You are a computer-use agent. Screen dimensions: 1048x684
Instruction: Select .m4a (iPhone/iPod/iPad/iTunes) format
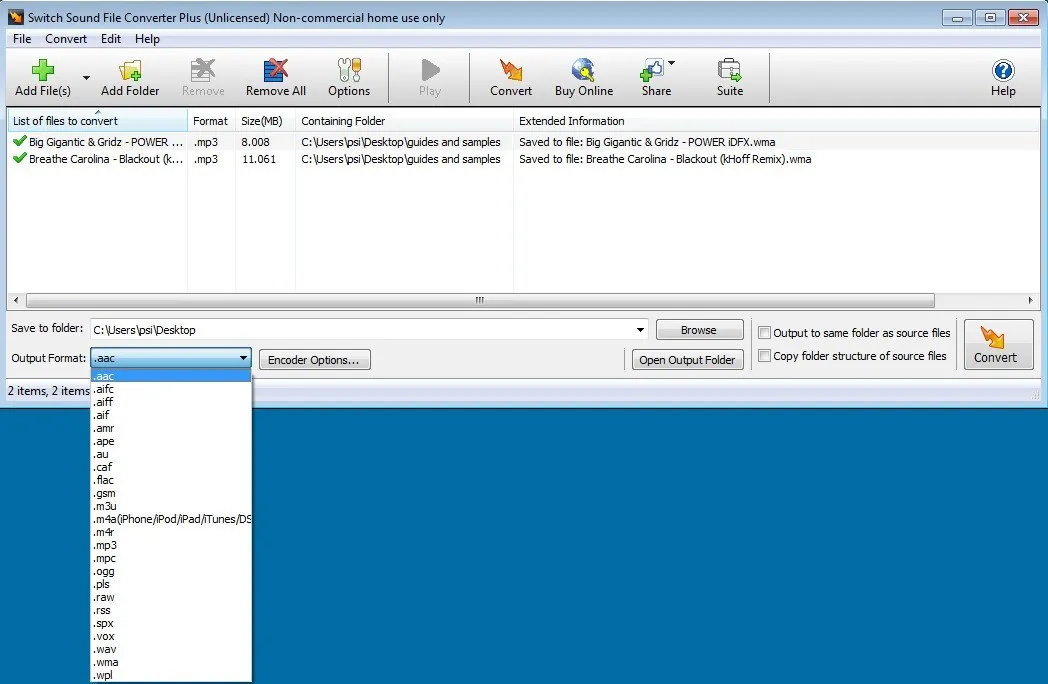(x=171, y=519)
